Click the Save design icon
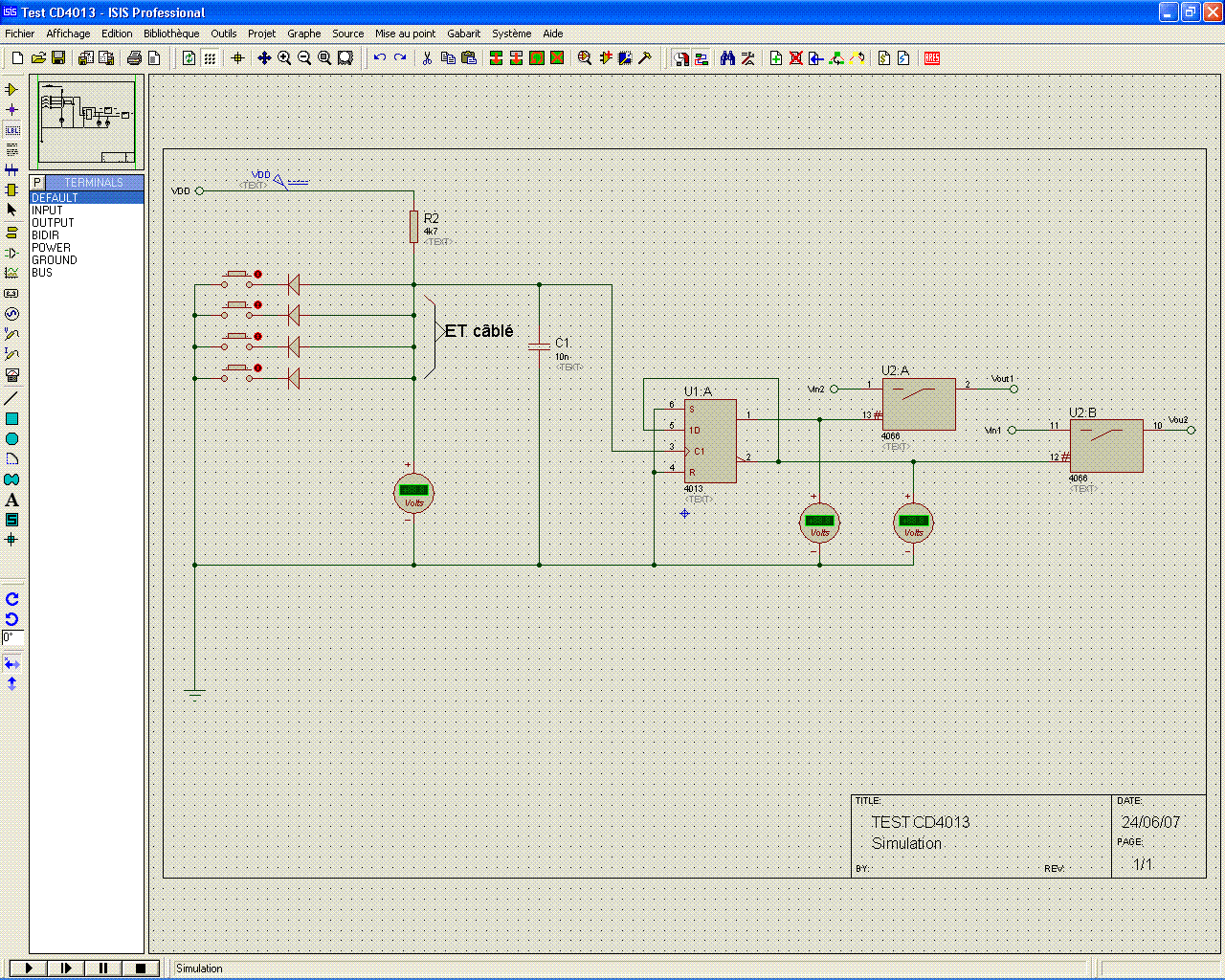This screenshot has width=1225, height=980. coord(58,58)
